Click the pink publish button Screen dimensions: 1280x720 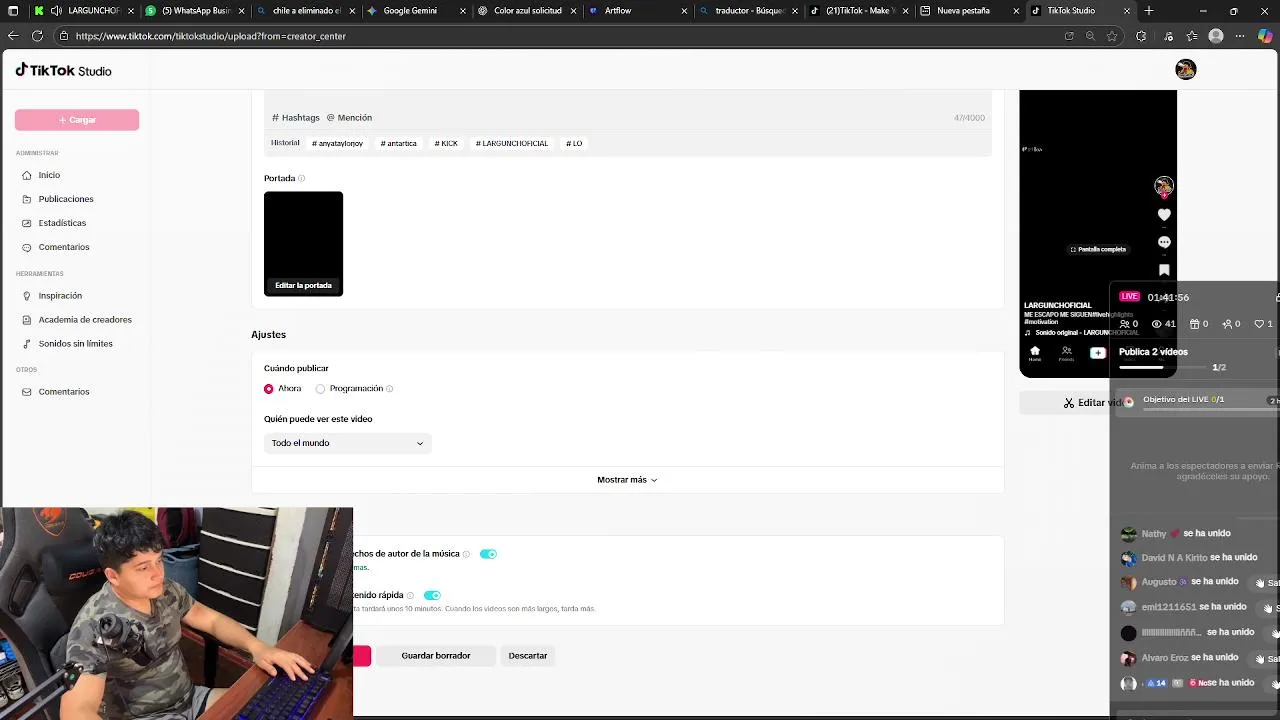pyautogui.click(x=362, y=656)
